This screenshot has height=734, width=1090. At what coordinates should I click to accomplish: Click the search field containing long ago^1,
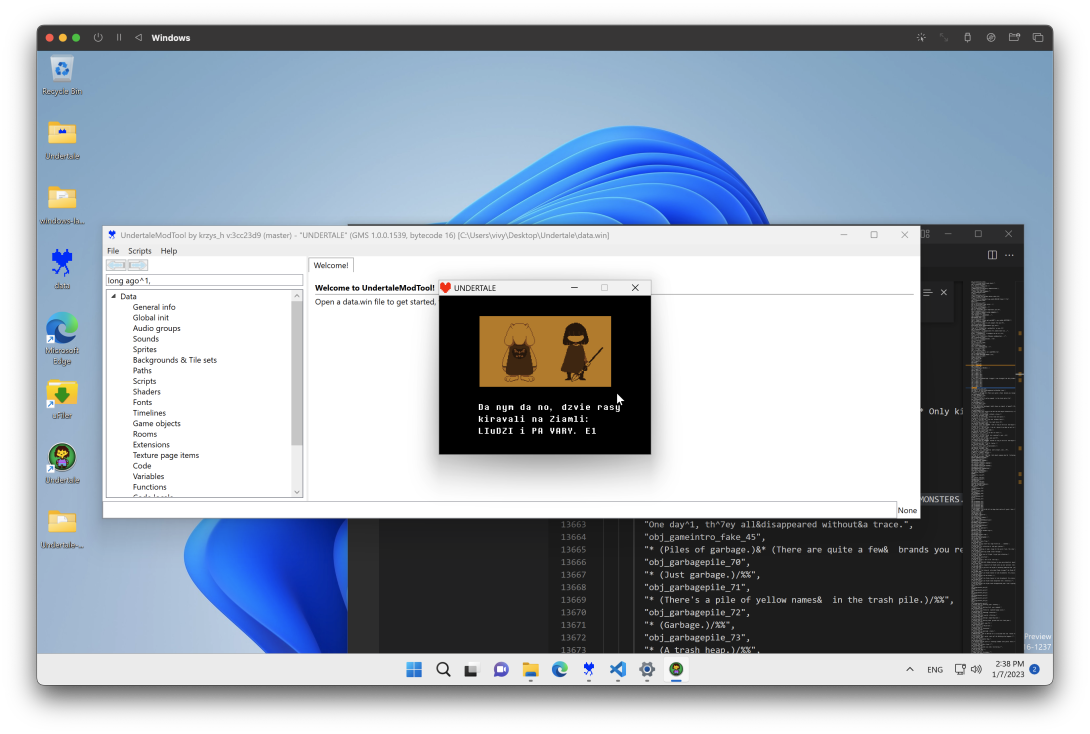tap(204, 280)
